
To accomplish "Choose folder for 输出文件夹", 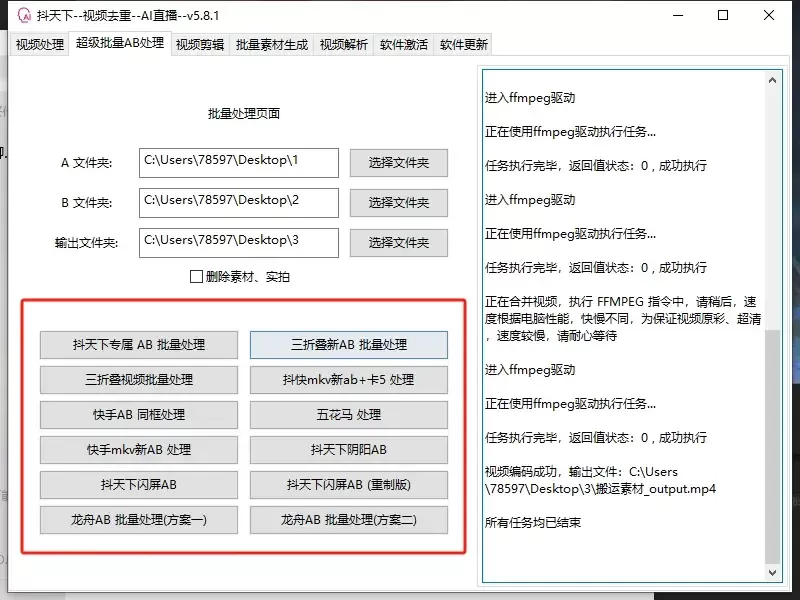I will [398, 242].
